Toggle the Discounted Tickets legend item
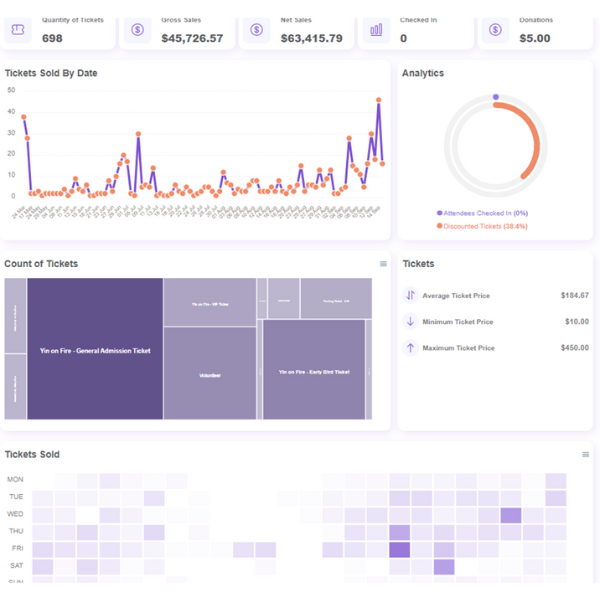The image size is (600, 600). 482,226
